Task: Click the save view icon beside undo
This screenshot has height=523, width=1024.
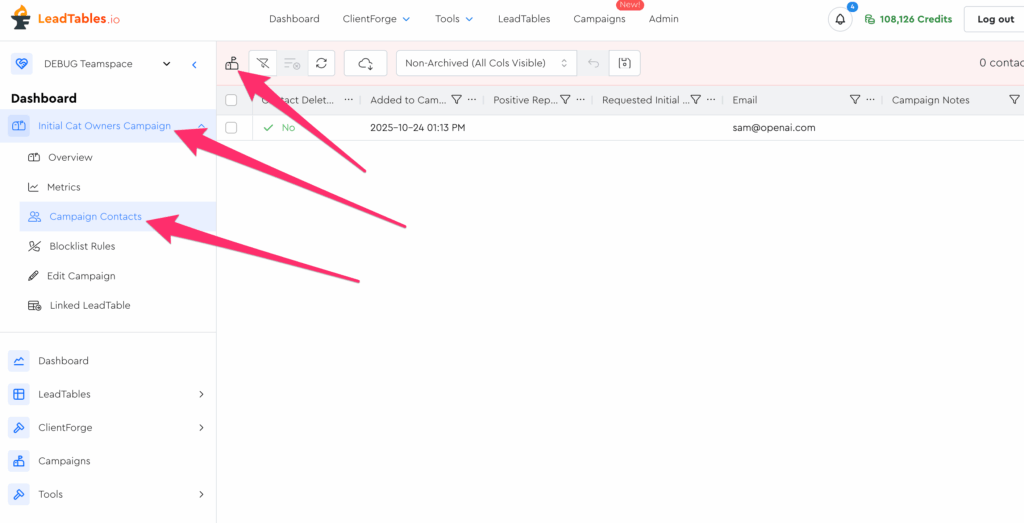Action: (x=625, y=63)
